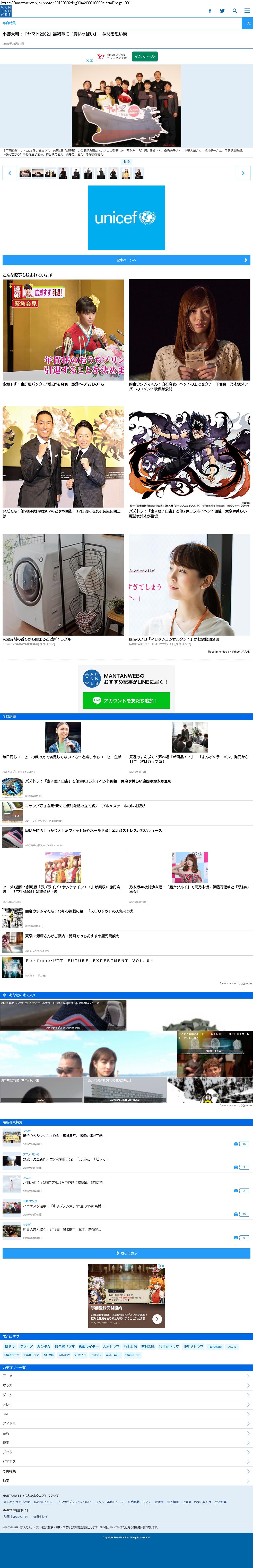
Task: Expand the ブック category row
Action: pyautogui.click(x=127, y=1452)
